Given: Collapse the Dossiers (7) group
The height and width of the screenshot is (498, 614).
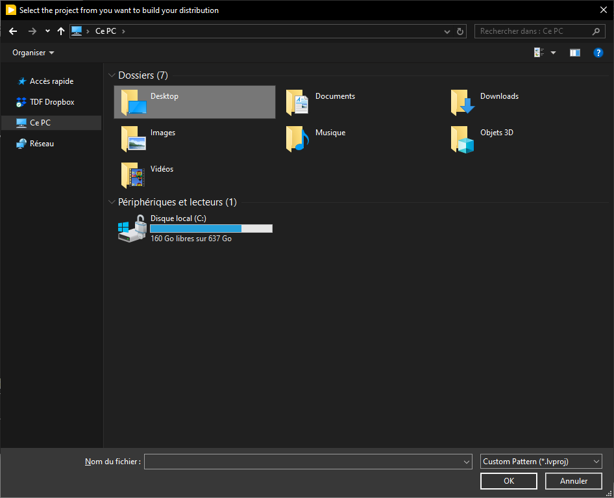Looking at the screenshot, I should click(112, 75).
